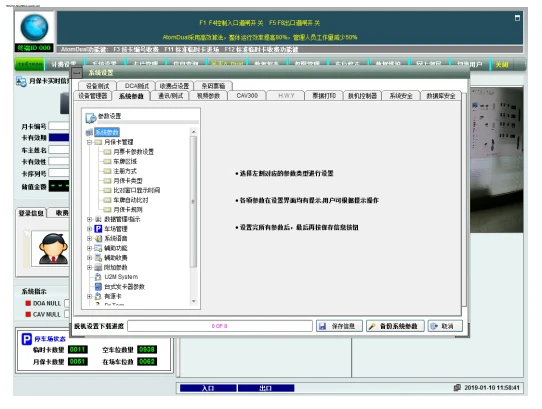Click the camera preview image
The width and height of the screenshot is (542, 409).
(497, 160)
